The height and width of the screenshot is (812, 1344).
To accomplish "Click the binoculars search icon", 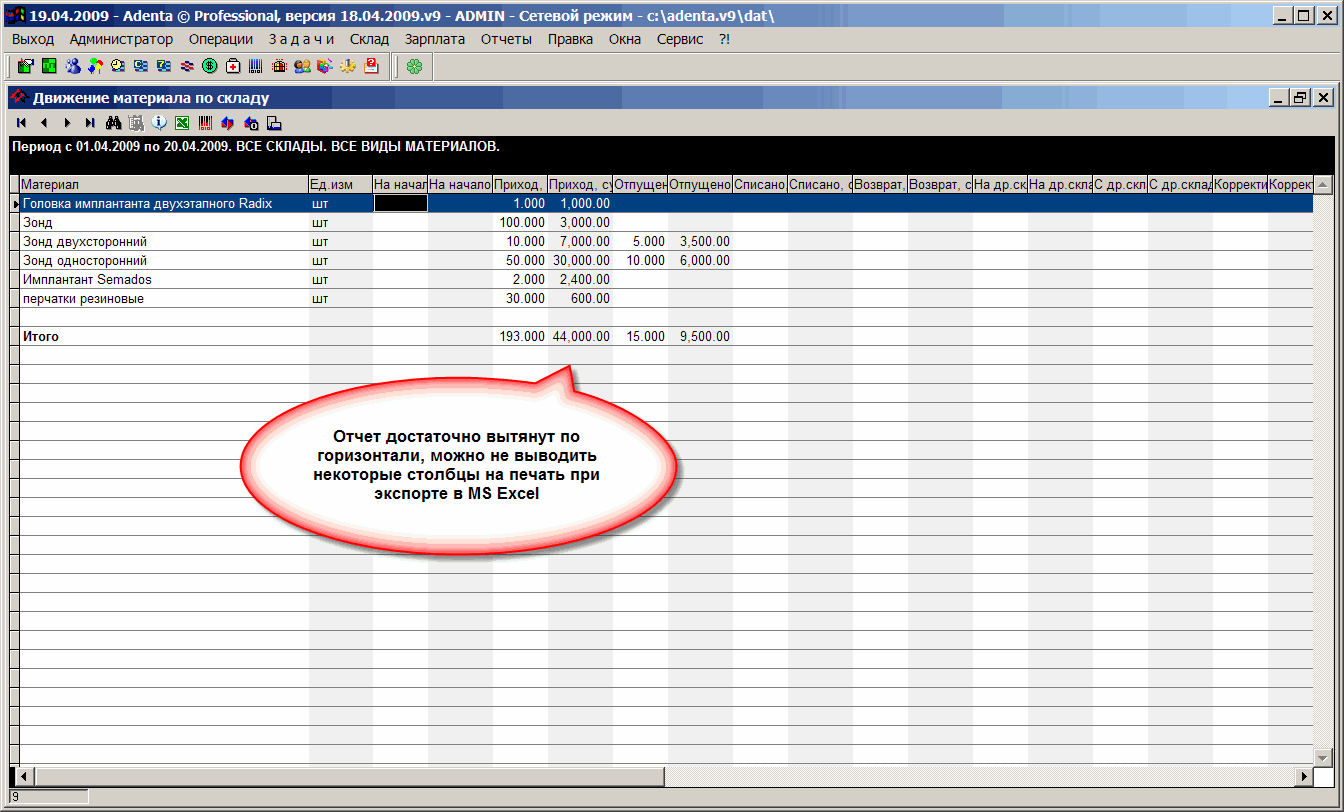I will (114, 123).
